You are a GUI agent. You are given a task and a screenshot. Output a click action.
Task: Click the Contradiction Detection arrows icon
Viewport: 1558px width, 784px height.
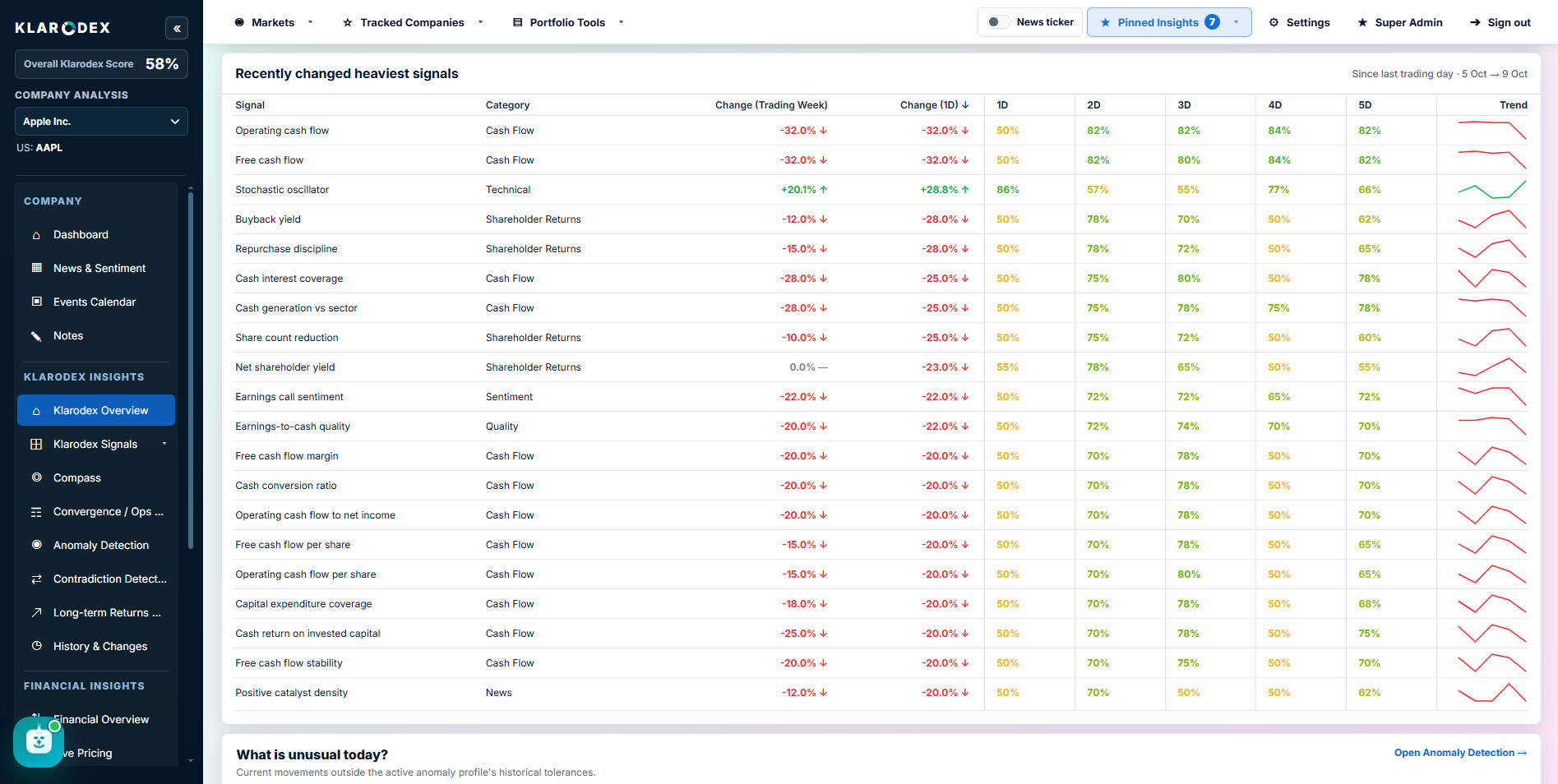[36, 579]
